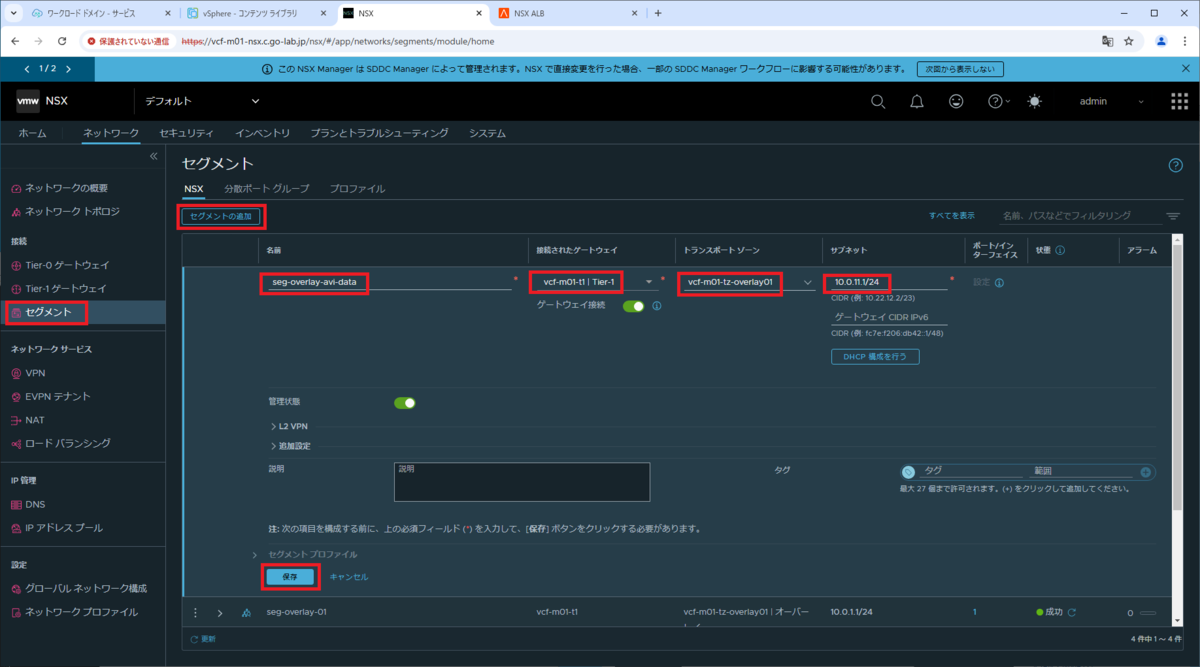
Task: Click info icon next to gateway connection toggle
Action: [657, 306]
